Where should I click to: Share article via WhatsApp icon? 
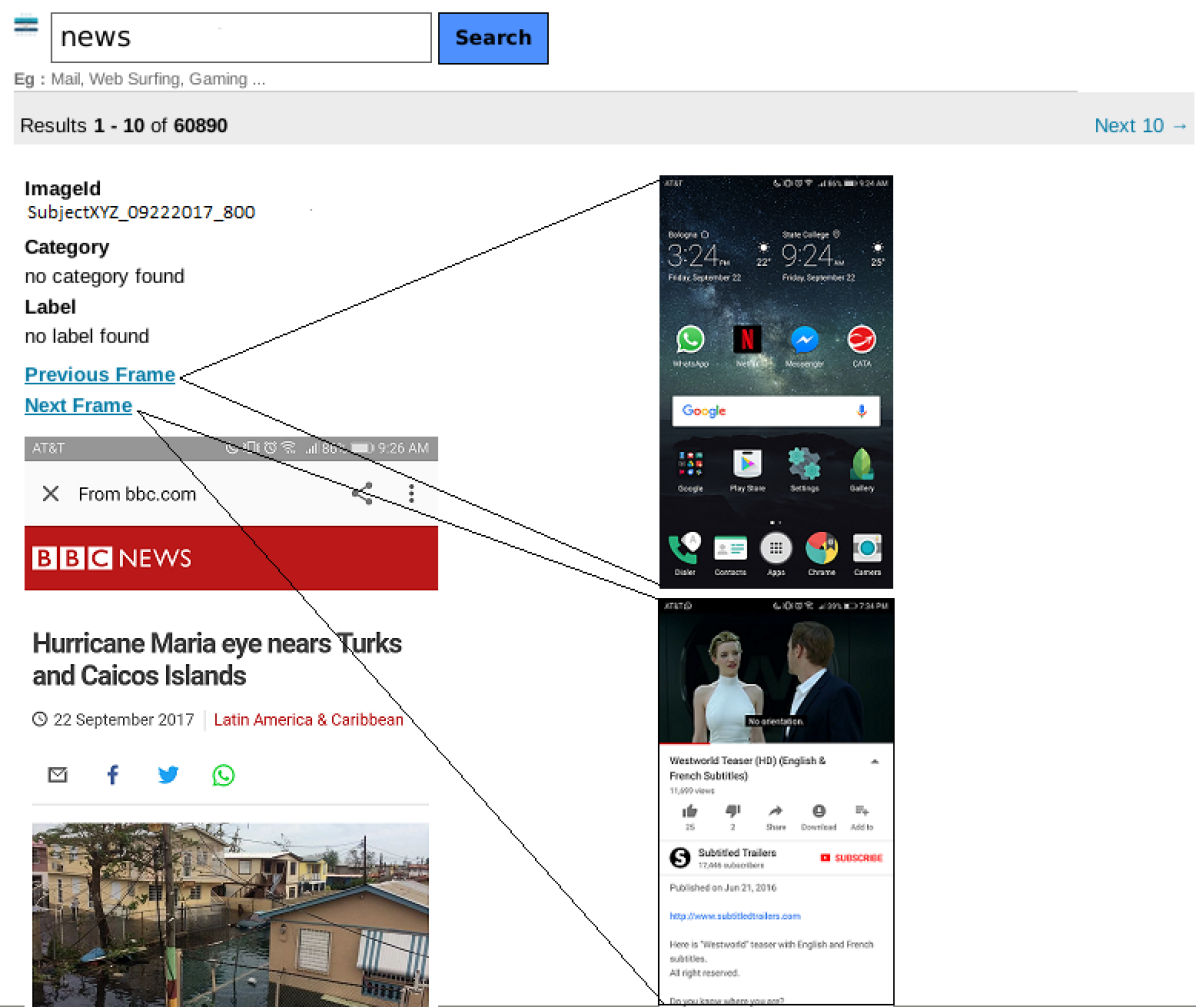(x=223, y=775)
